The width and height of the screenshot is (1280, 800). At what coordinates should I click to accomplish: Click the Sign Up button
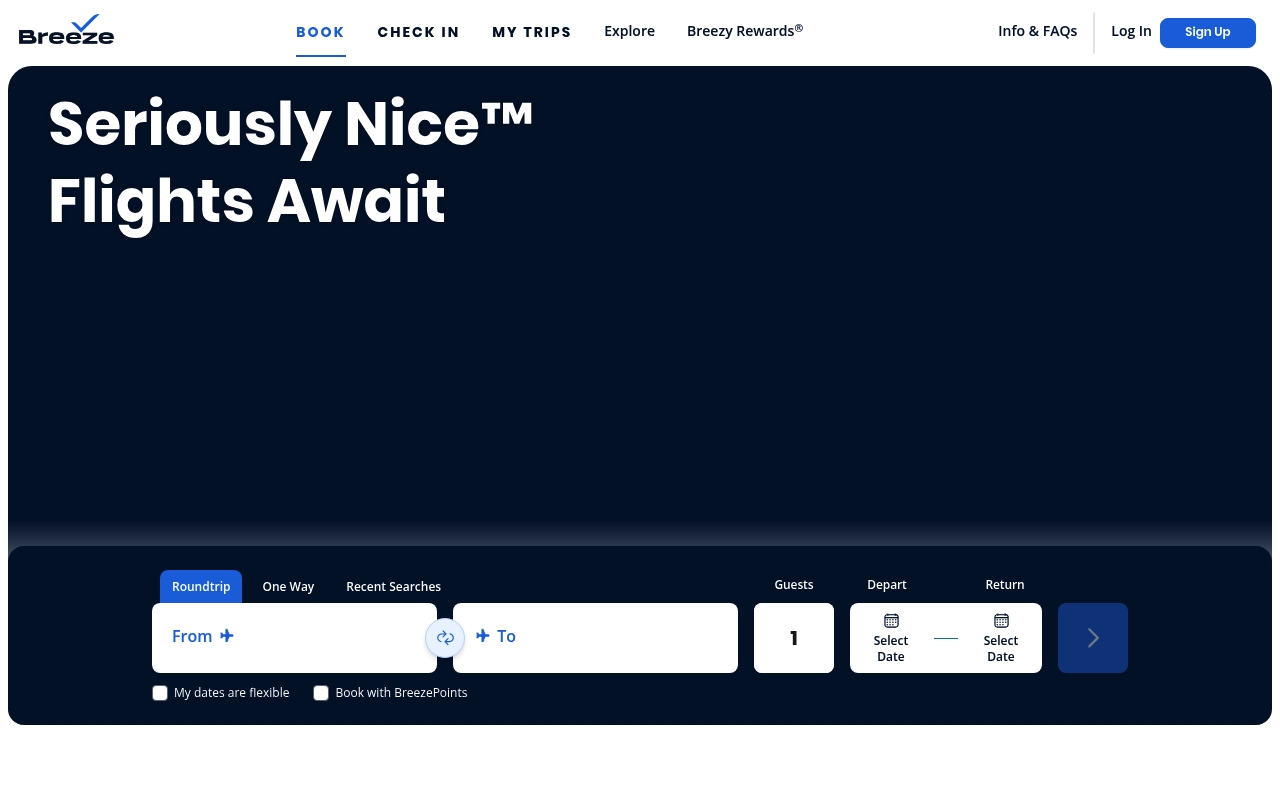[1208, 32]
